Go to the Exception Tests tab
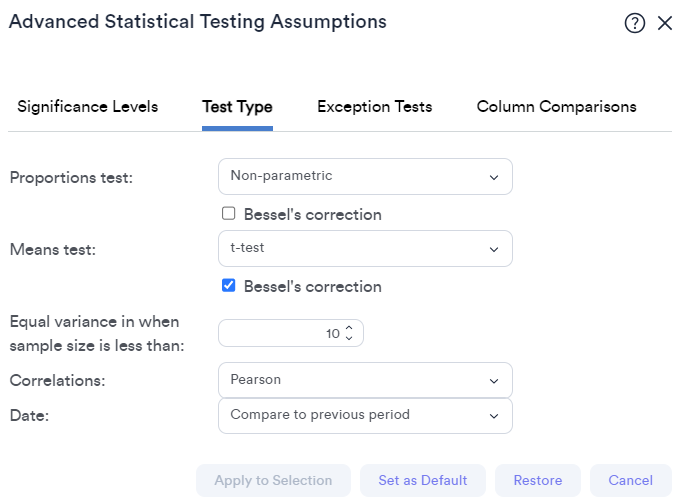Image resolution: width=680 pixels, height=503 pixels. click(375, 107)
